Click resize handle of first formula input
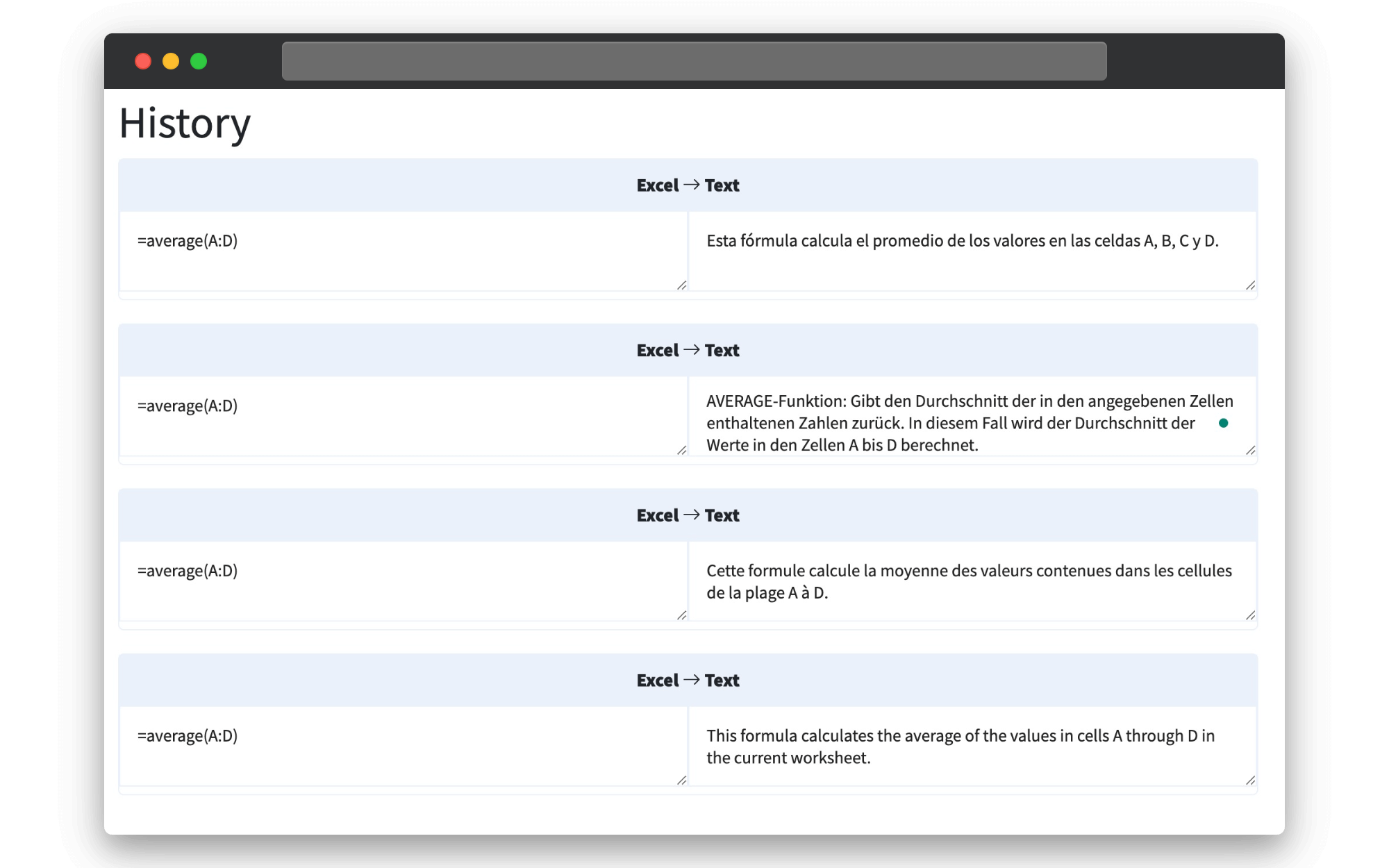The width and height of the screenshot is (1389, 868). tap(681, 285)
